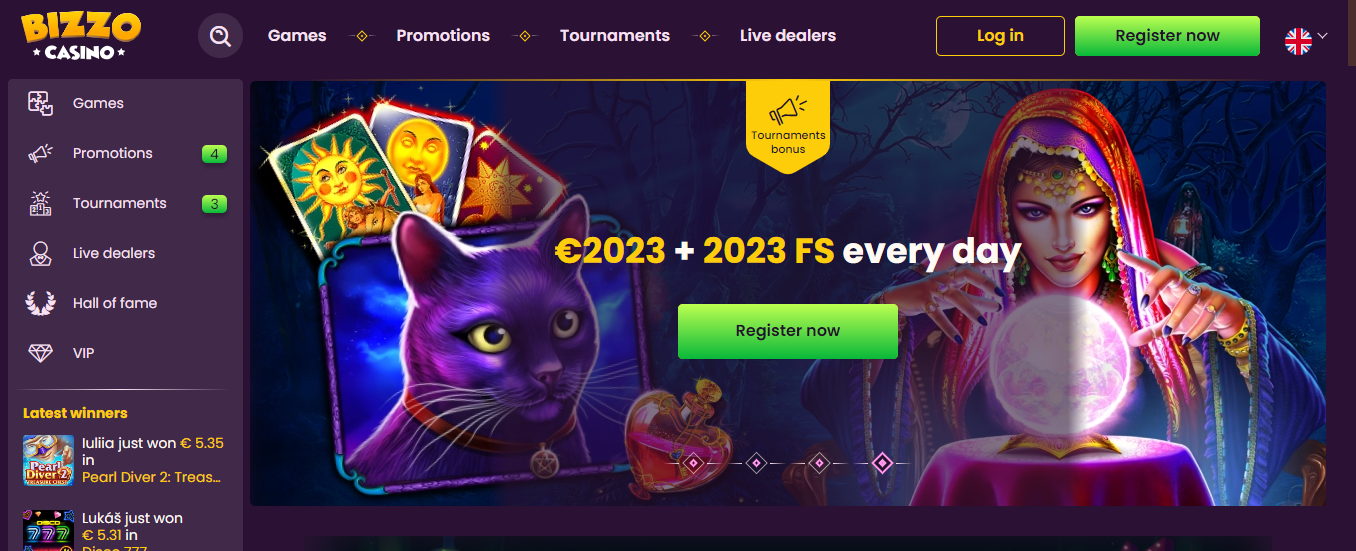Click the Tournaments sidebar icon
Viewport: 1356px width, 551px height.
point(40,203)
